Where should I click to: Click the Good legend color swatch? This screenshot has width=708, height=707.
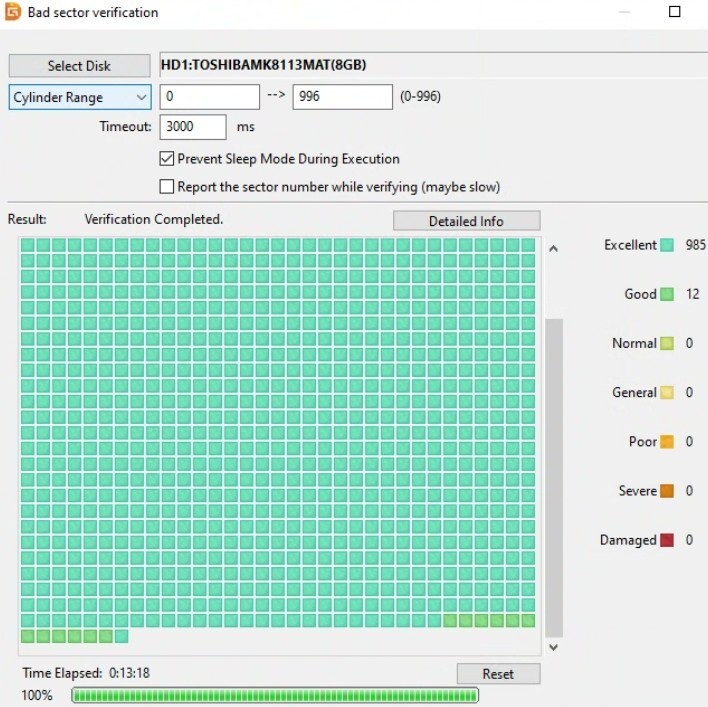pos(667,294)
